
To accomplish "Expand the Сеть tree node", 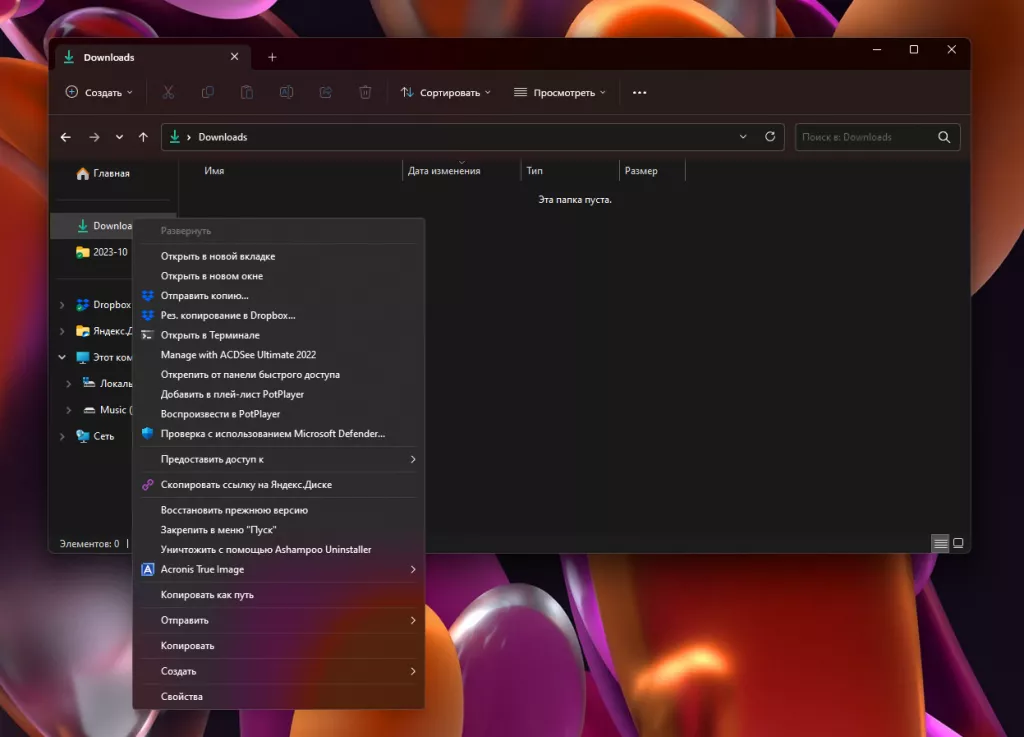I will point(62,436).
